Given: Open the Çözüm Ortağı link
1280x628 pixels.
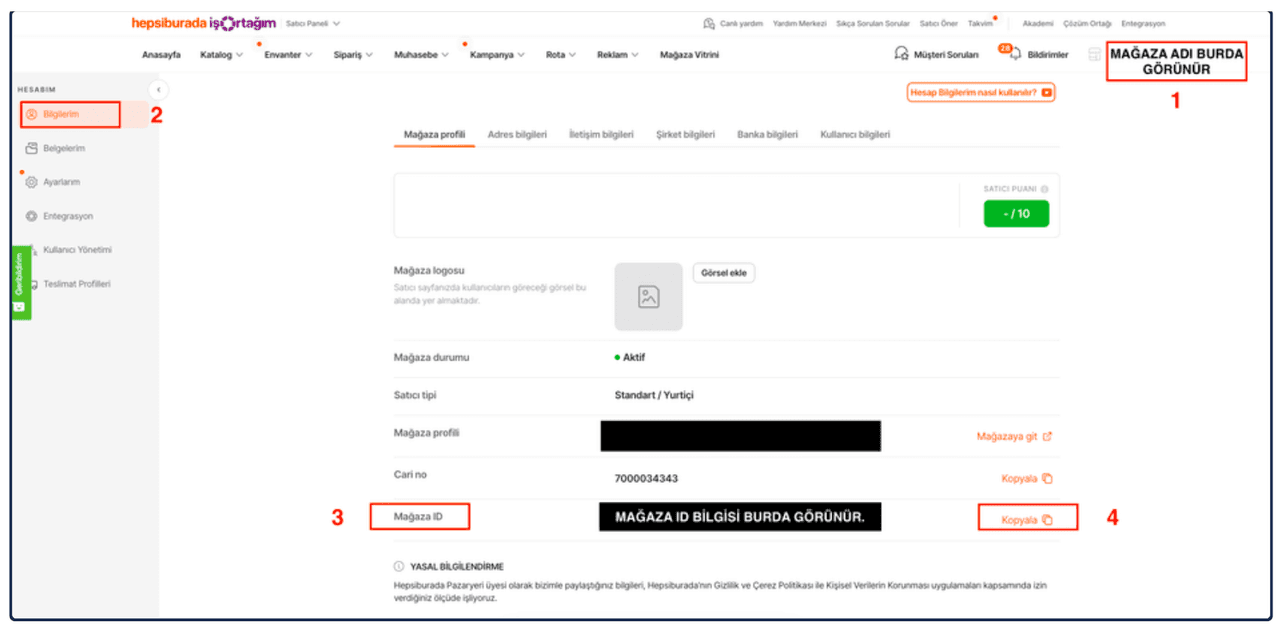Looking at the screenshot, I should [1087, 24].
